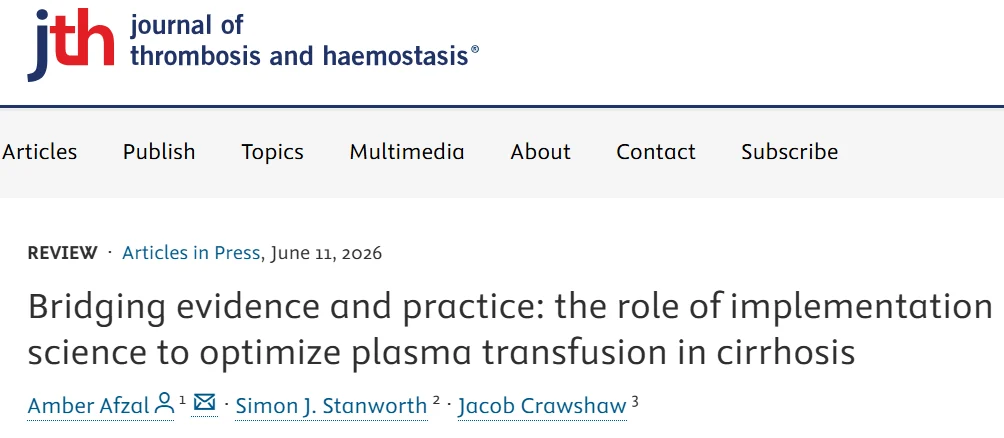Image resolution: width=1004 pixels, height=438 pixels.
Task: Open the author profile icon beside Amber Afzal
Action: coord(165,403)
